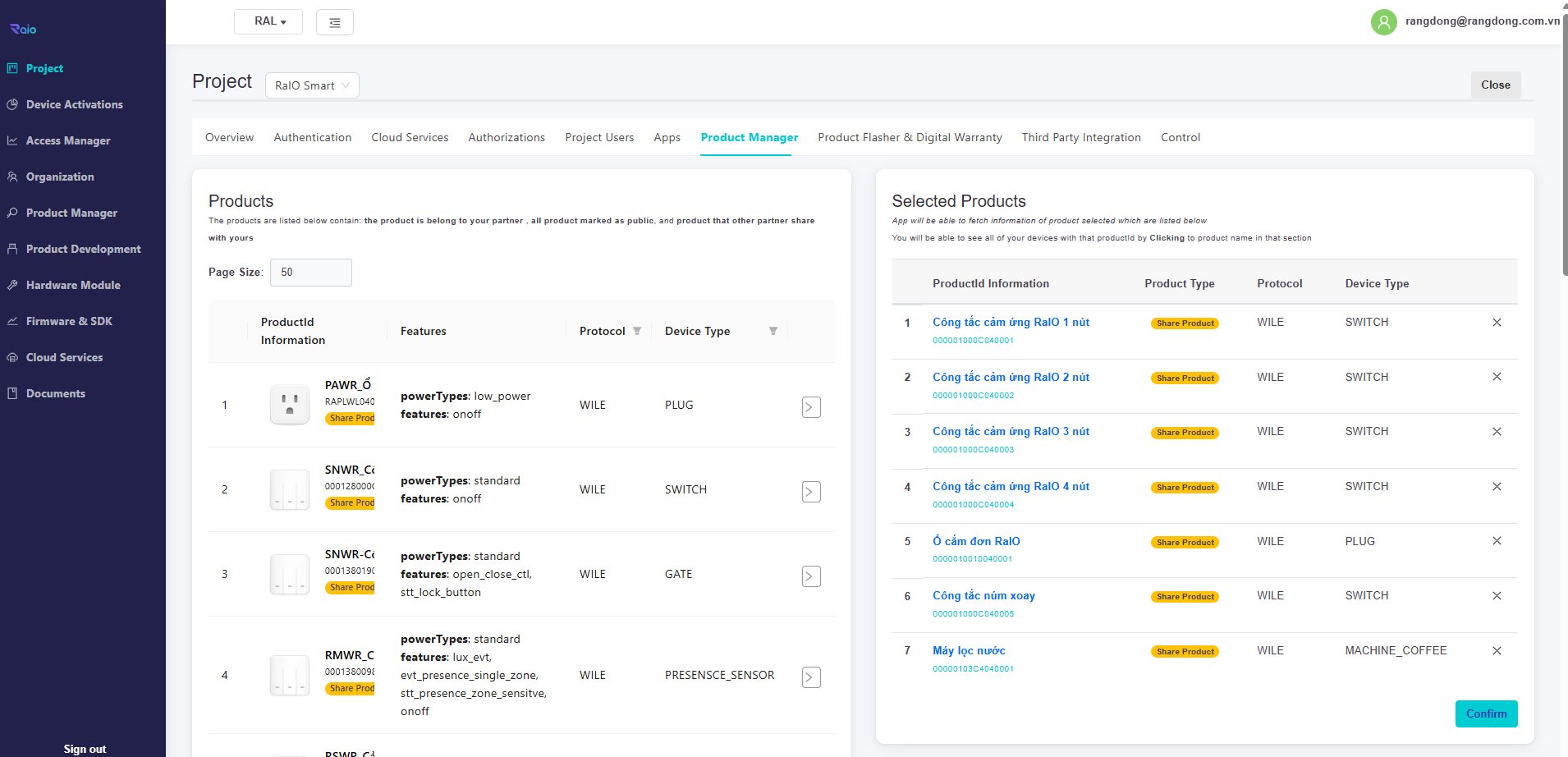This screenshot has height=757, width=1568.
Task: Open Device Type column filter icon
Action: pyautogui.click(x=773, y=331)
